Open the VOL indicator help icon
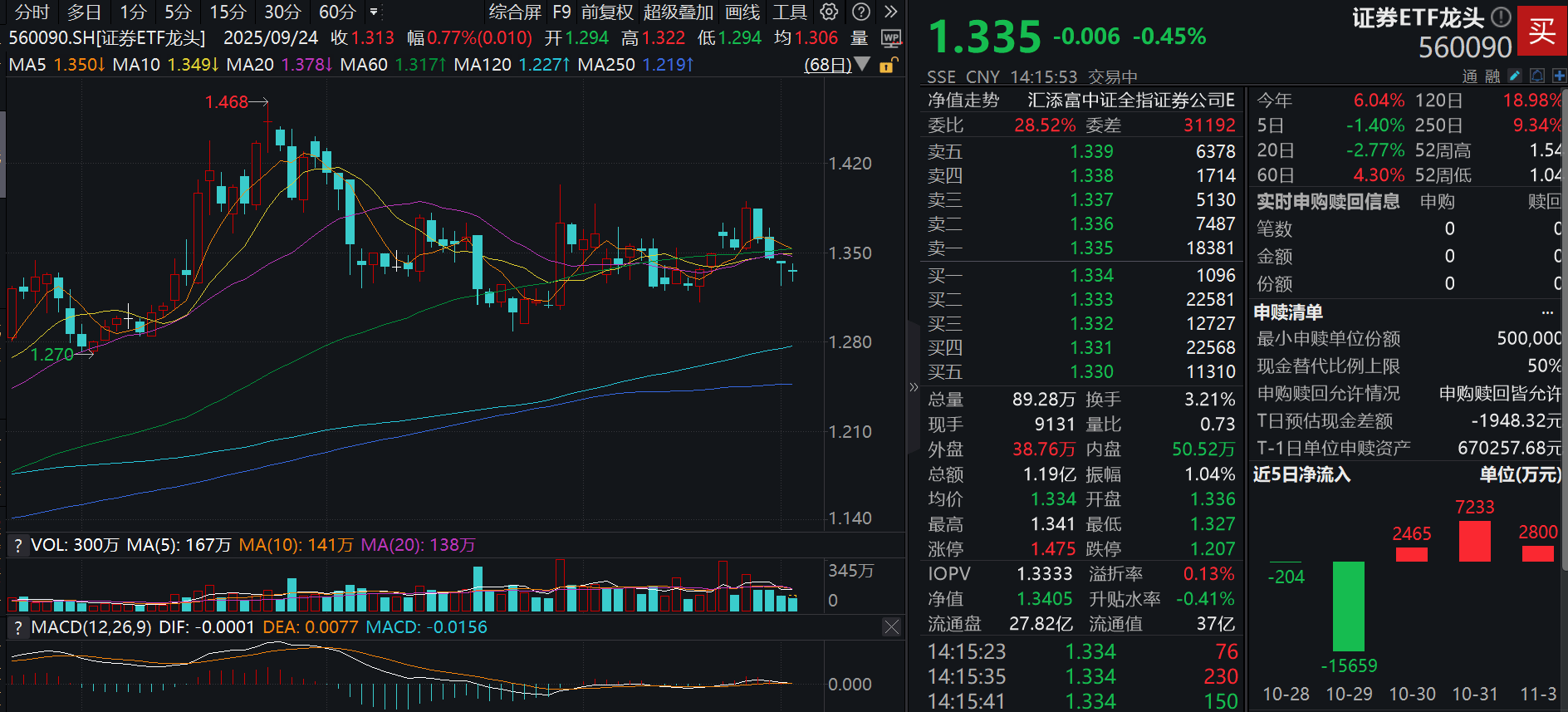The height and width of the screenshot is (712, 1568). click(x=17, y=545)
